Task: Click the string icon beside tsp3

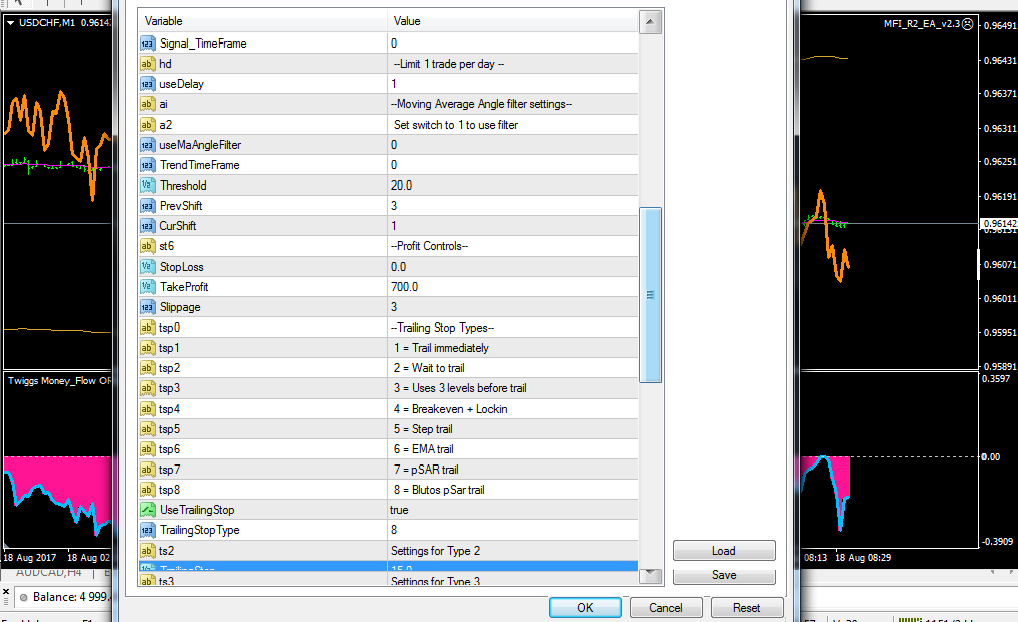Action: (147, 388)
